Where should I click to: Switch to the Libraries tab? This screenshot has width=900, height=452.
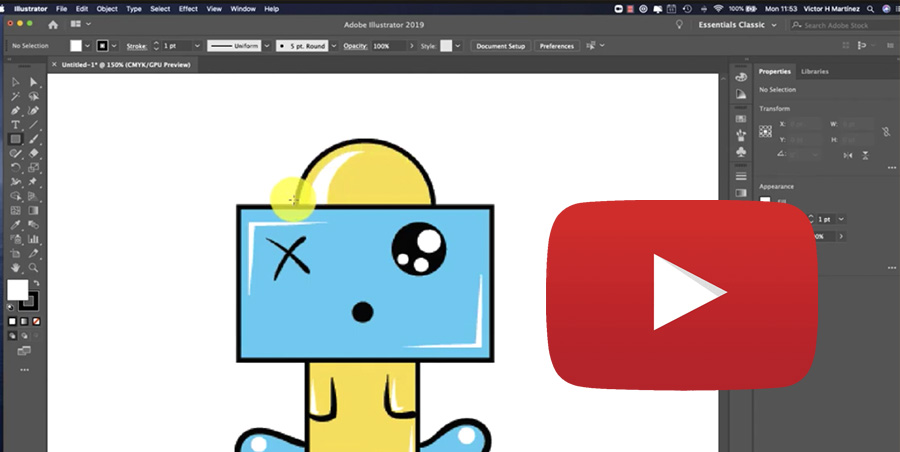[x=814, y=71]
